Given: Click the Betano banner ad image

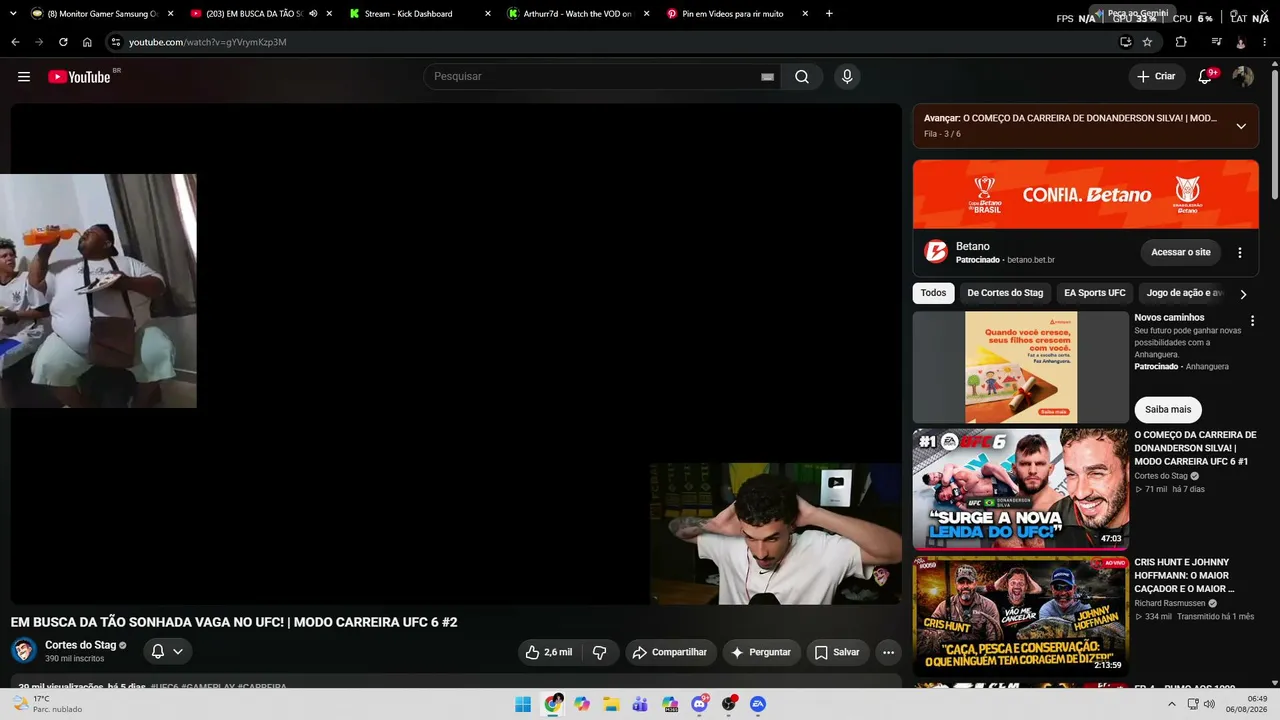Looking at the screenshot, I should tap(1085, 194).
